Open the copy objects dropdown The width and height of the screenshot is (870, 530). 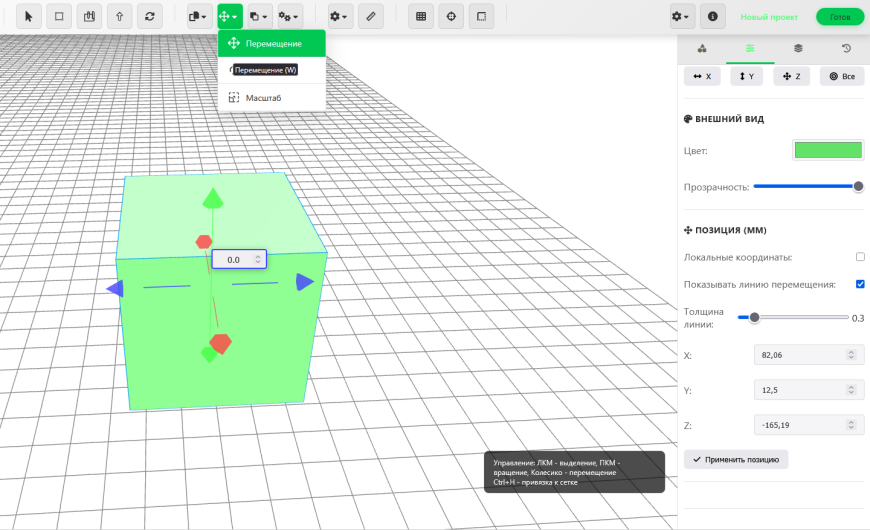(198, 17)
